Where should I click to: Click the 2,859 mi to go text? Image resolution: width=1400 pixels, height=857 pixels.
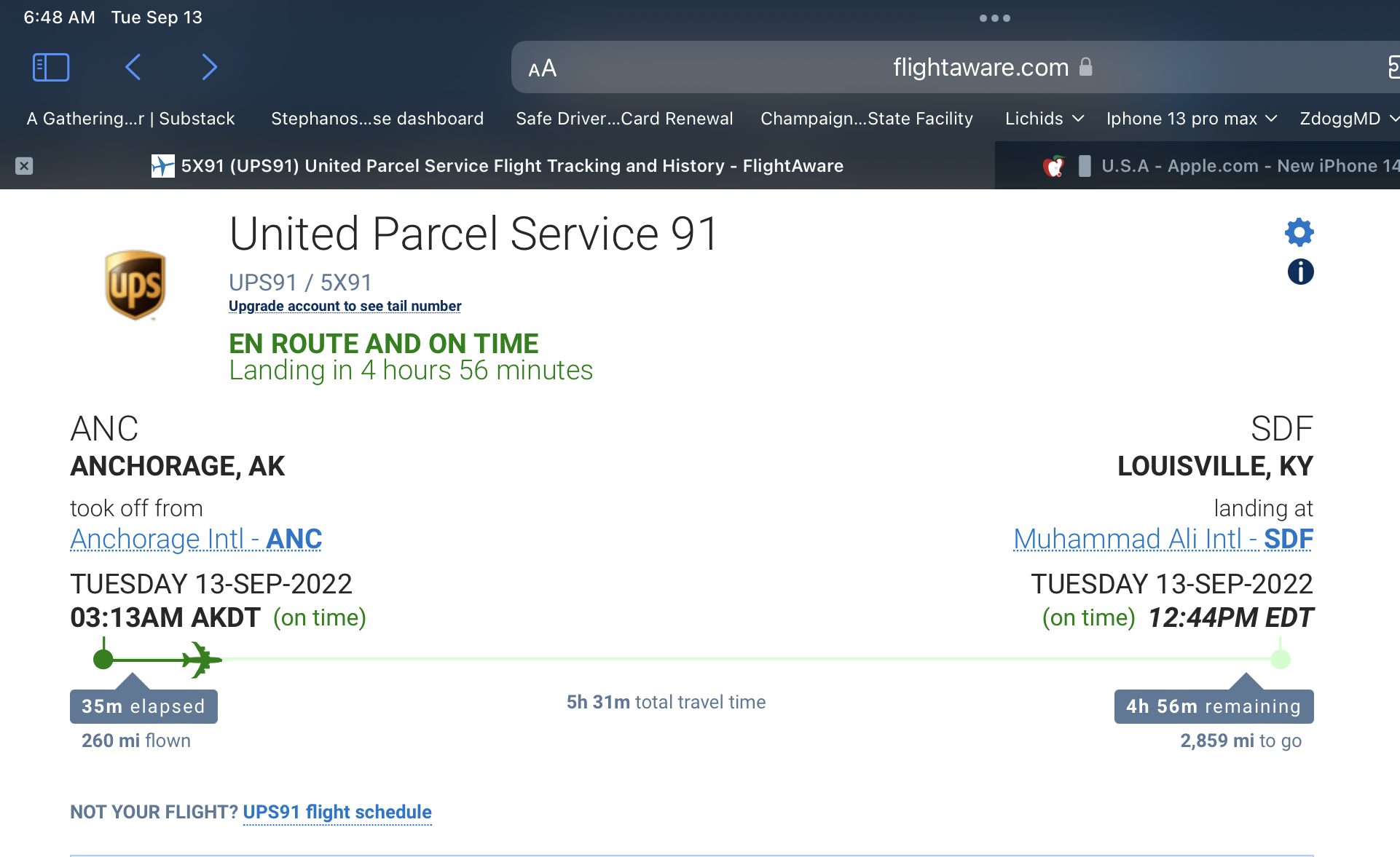point(1241,741)
